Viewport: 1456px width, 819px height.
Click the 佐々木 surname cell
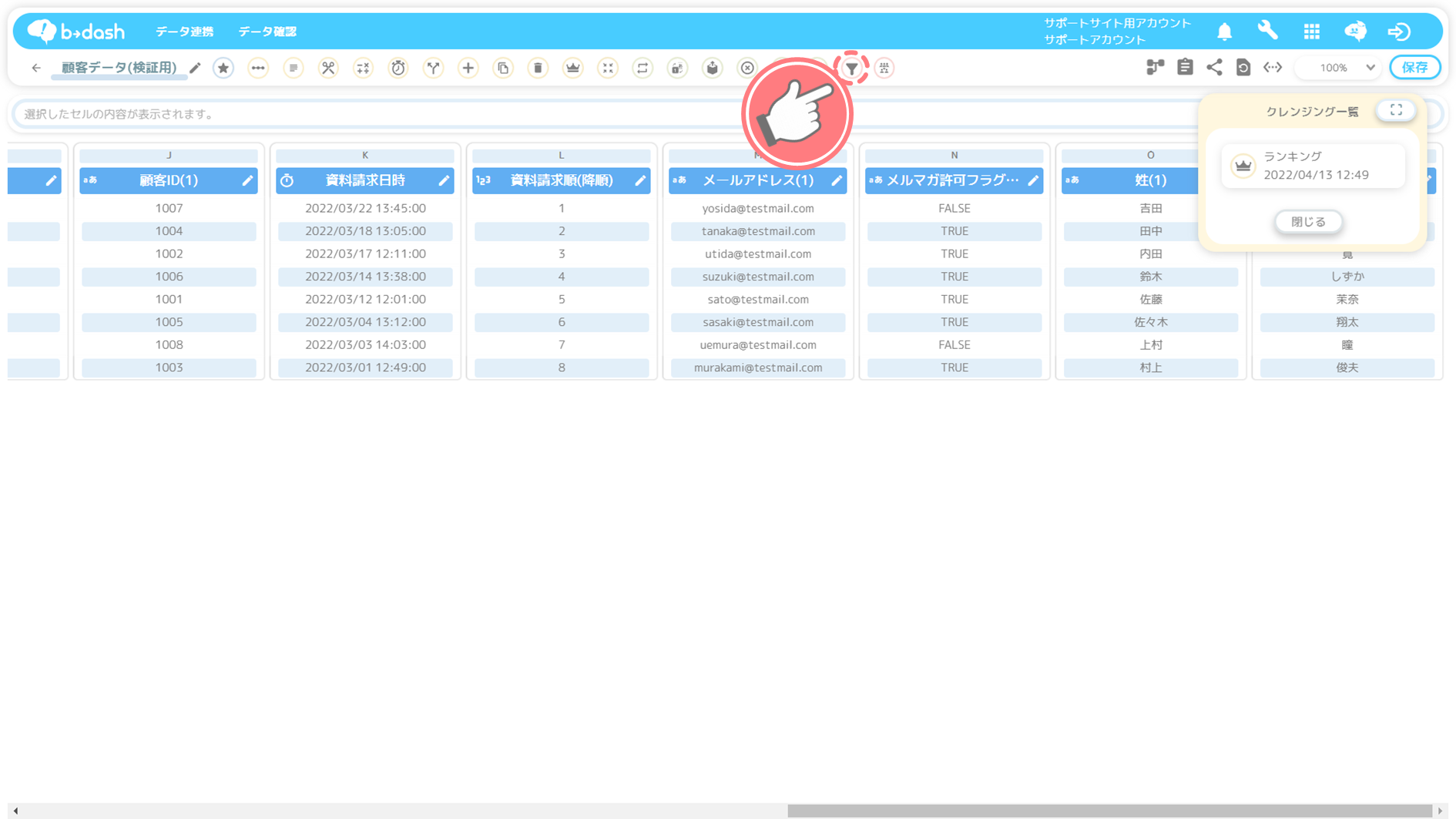[1151, 322]
